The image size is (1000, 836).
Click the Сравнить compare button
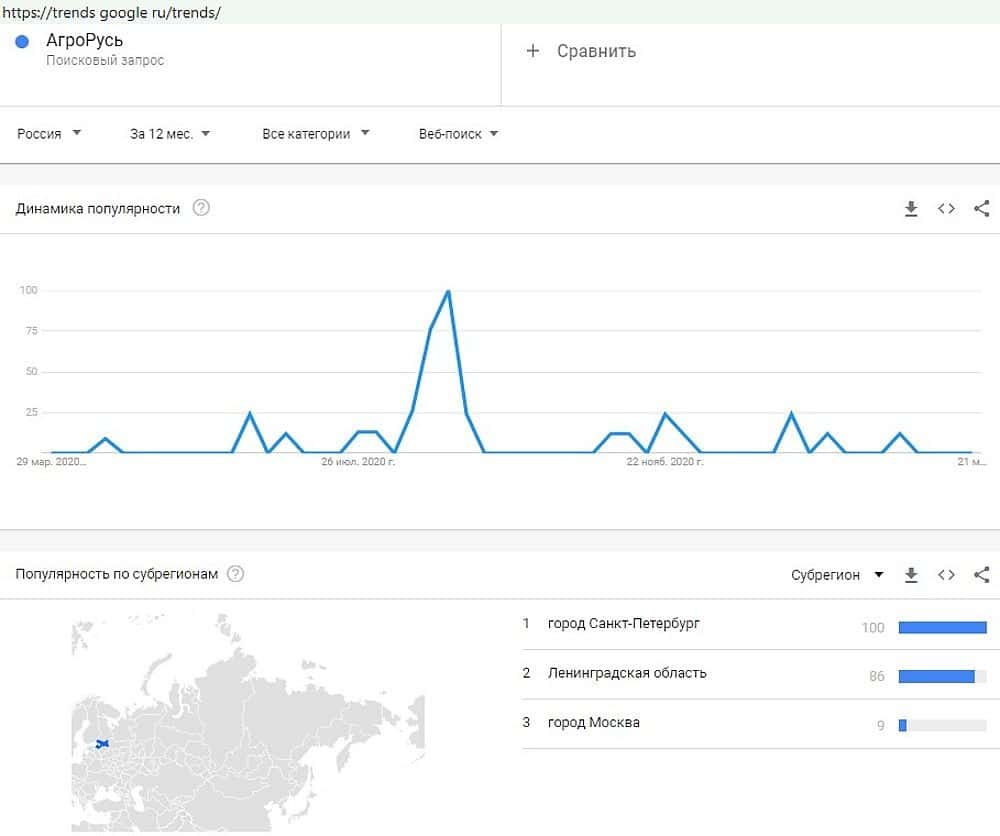click(596, 51)
